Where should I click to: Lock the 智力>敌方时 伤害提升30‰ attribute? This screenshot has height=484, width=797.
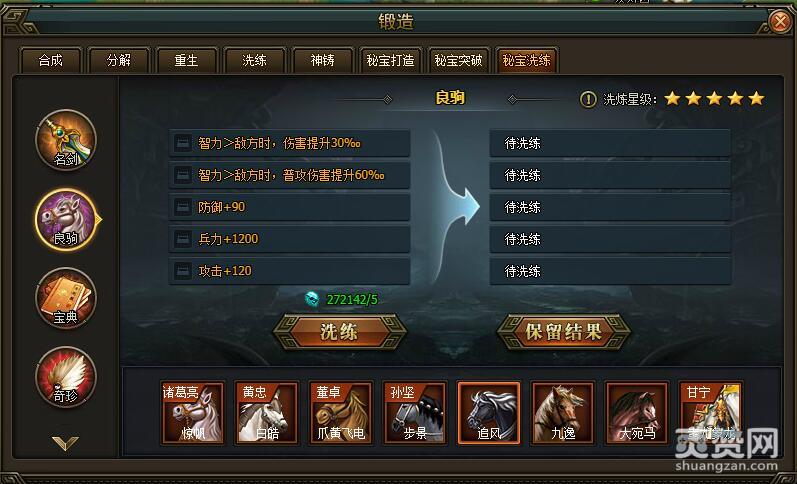coord(182,143)
